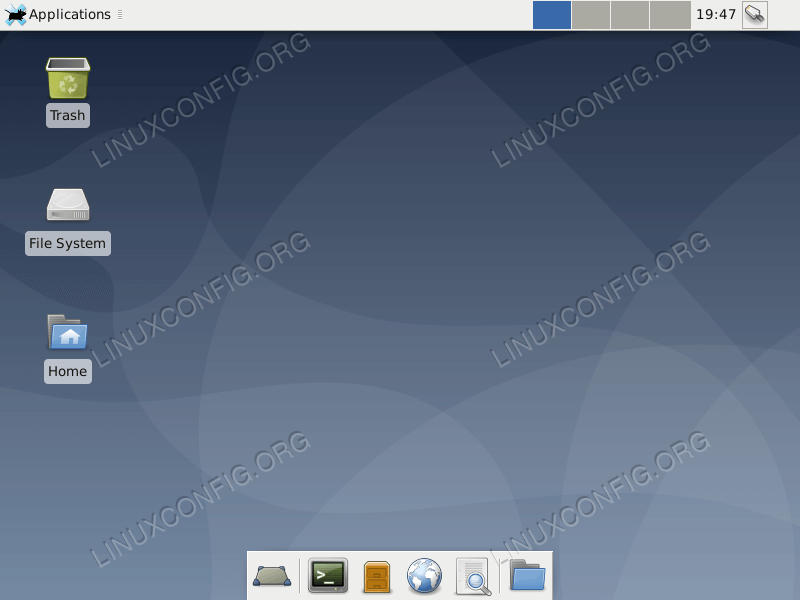
Task: Click the File System label
Action: click(68, 243)
